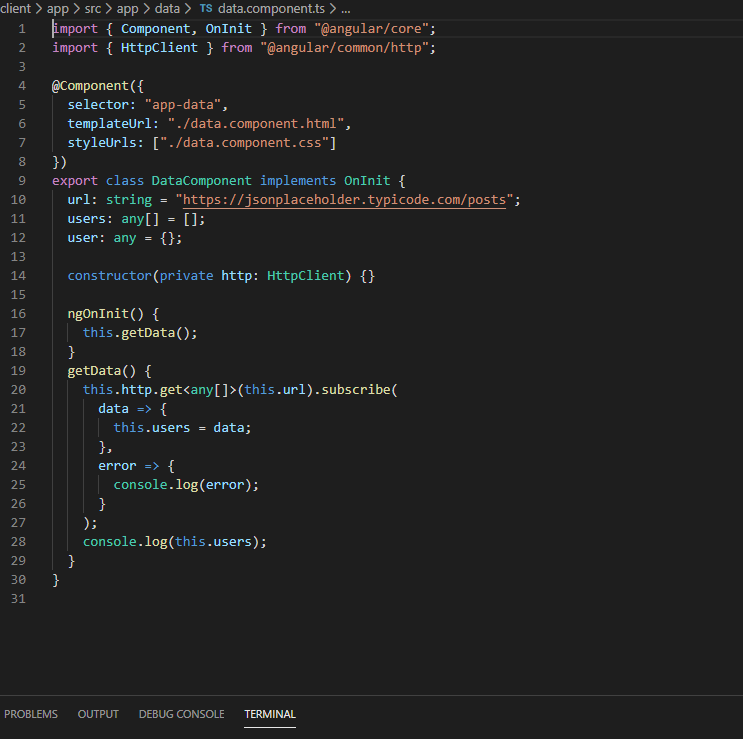Click the DataComponent class name
The height and width of the screenshot is (739, 743).
pos(201,181)
